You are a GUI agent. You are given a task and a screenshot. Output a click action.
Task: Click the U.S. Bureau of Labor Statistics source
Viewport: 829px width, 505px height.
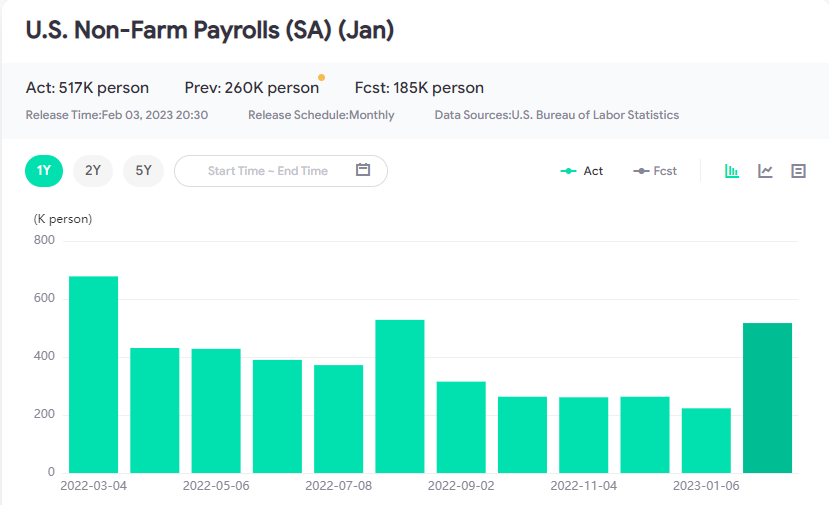click(x=595, y=115)
